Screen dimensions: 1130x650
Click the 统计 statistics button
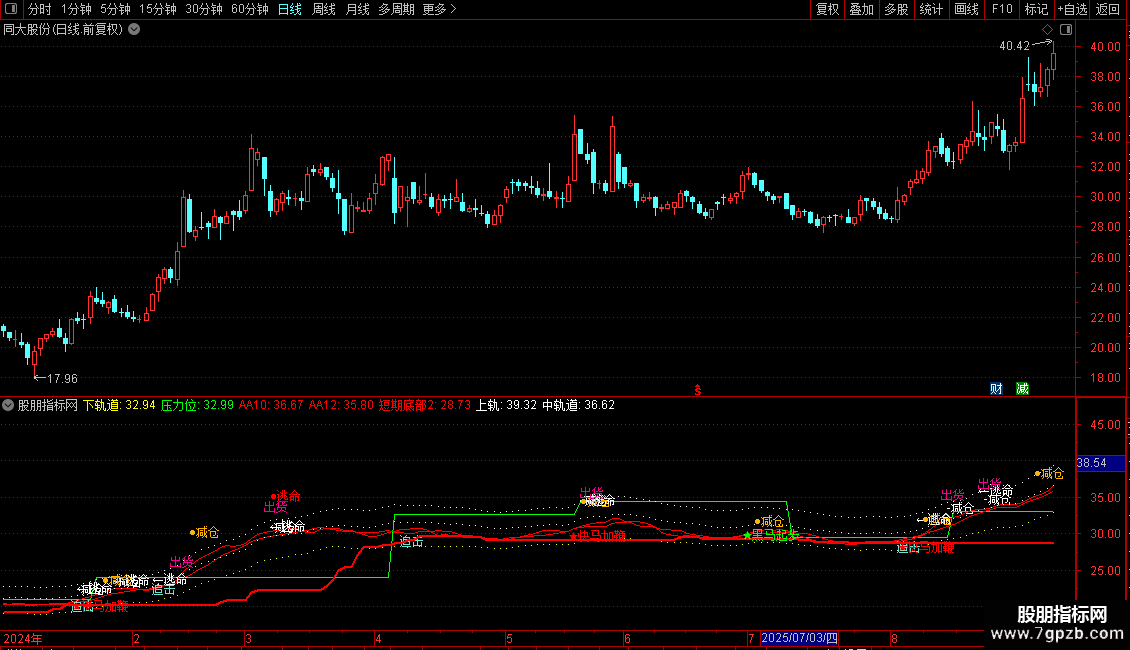pyautogui.click(x=931, y=9)
